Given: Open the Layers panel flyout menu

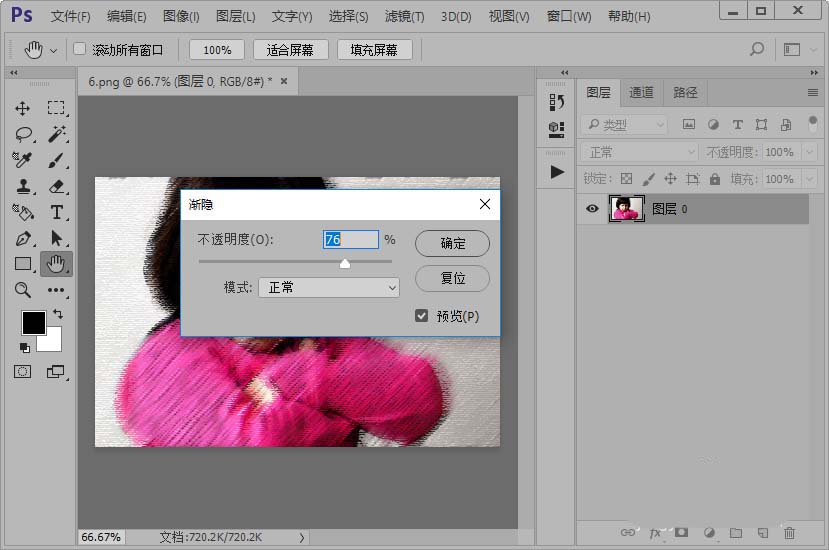Looking at the screenshot, I should (x=813, y=93).
